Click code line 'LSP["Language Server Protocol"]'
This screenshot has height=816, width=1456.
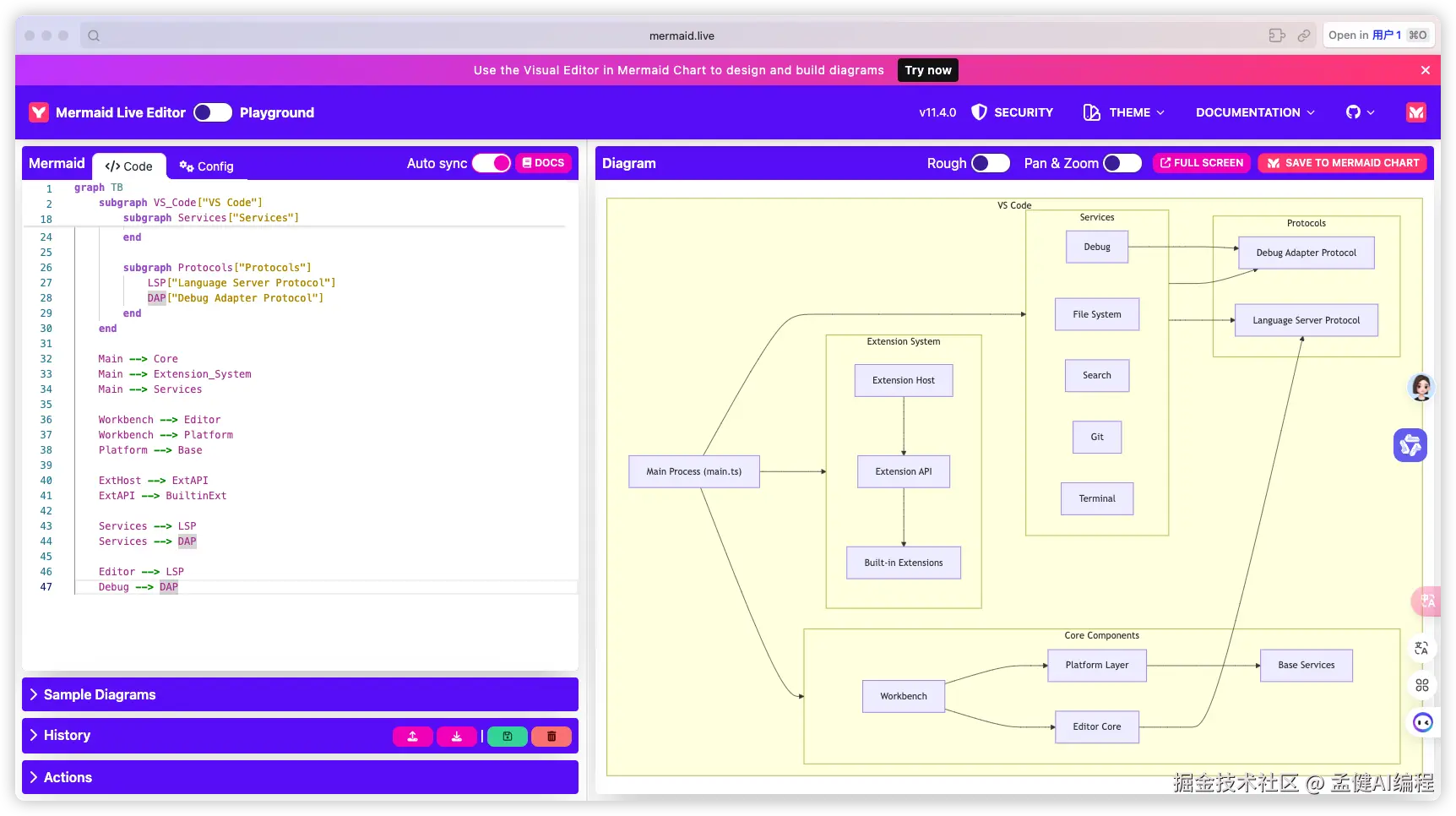(x=242, y=283)
